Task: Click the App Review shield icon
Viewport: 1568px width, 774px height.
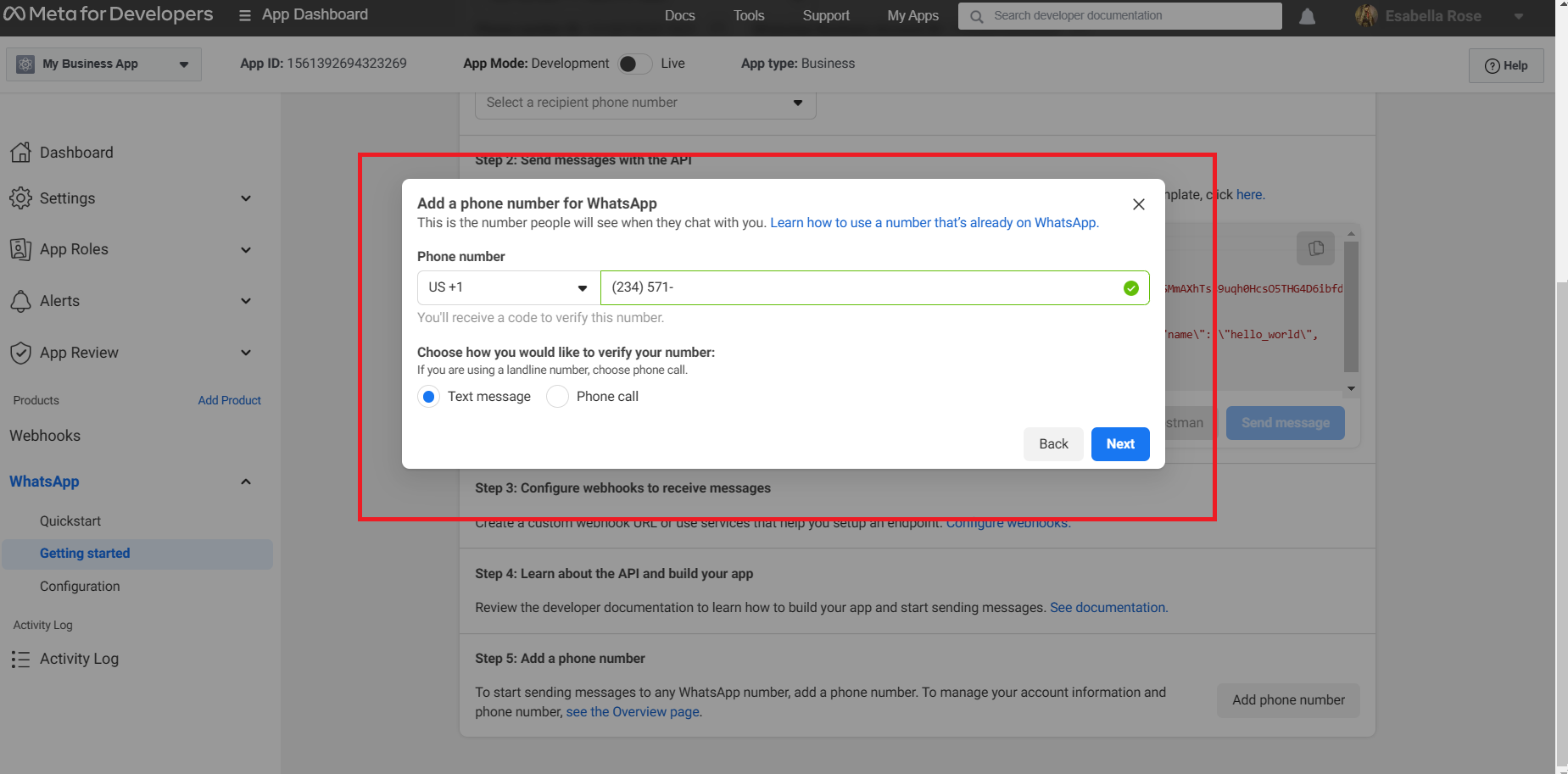Action: pos(20,353)
